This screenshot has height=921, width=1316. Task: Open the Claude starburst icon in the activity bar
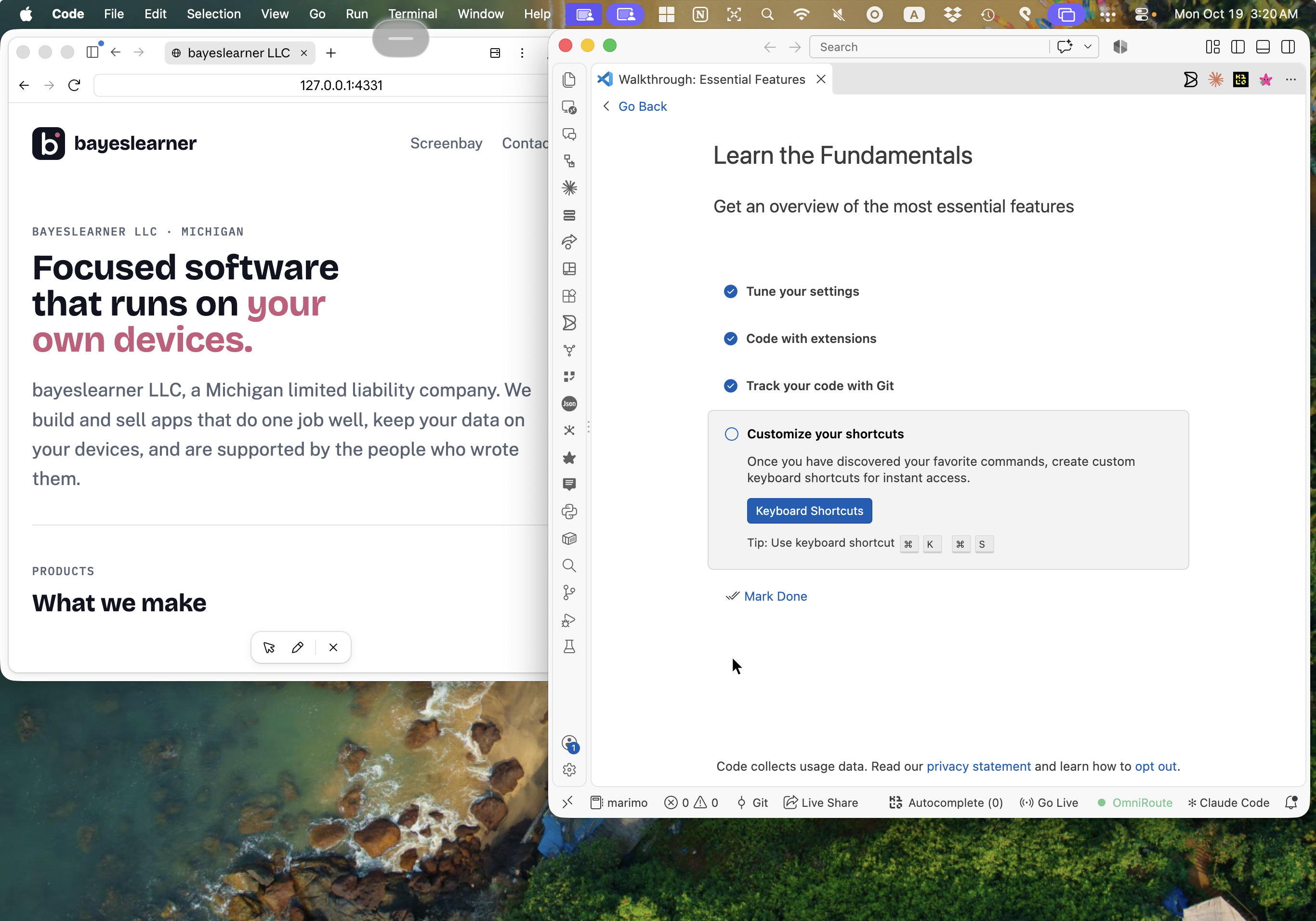coord(569,188)
